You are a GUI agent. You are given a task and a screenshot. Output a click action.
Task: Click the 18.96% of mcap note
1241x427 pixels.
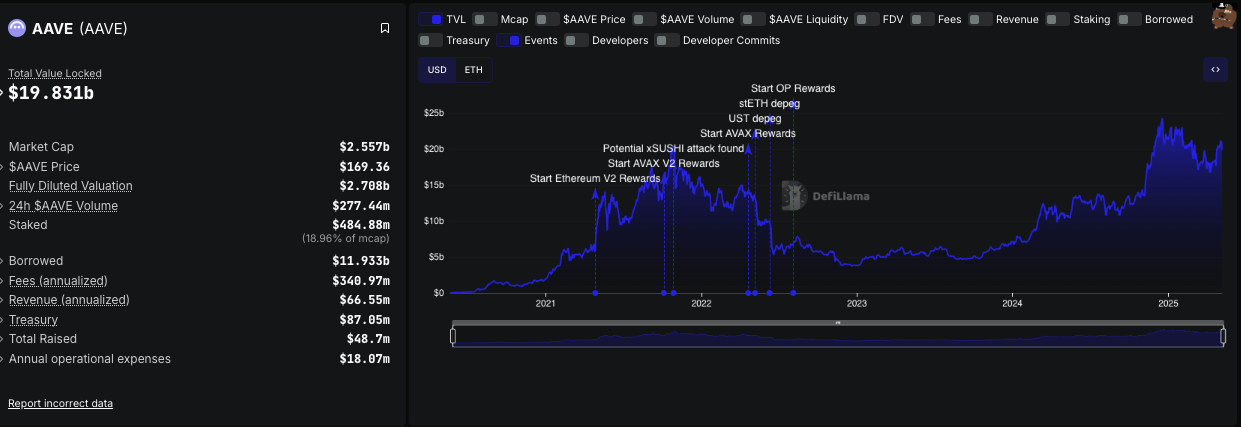tap(346, 239)
